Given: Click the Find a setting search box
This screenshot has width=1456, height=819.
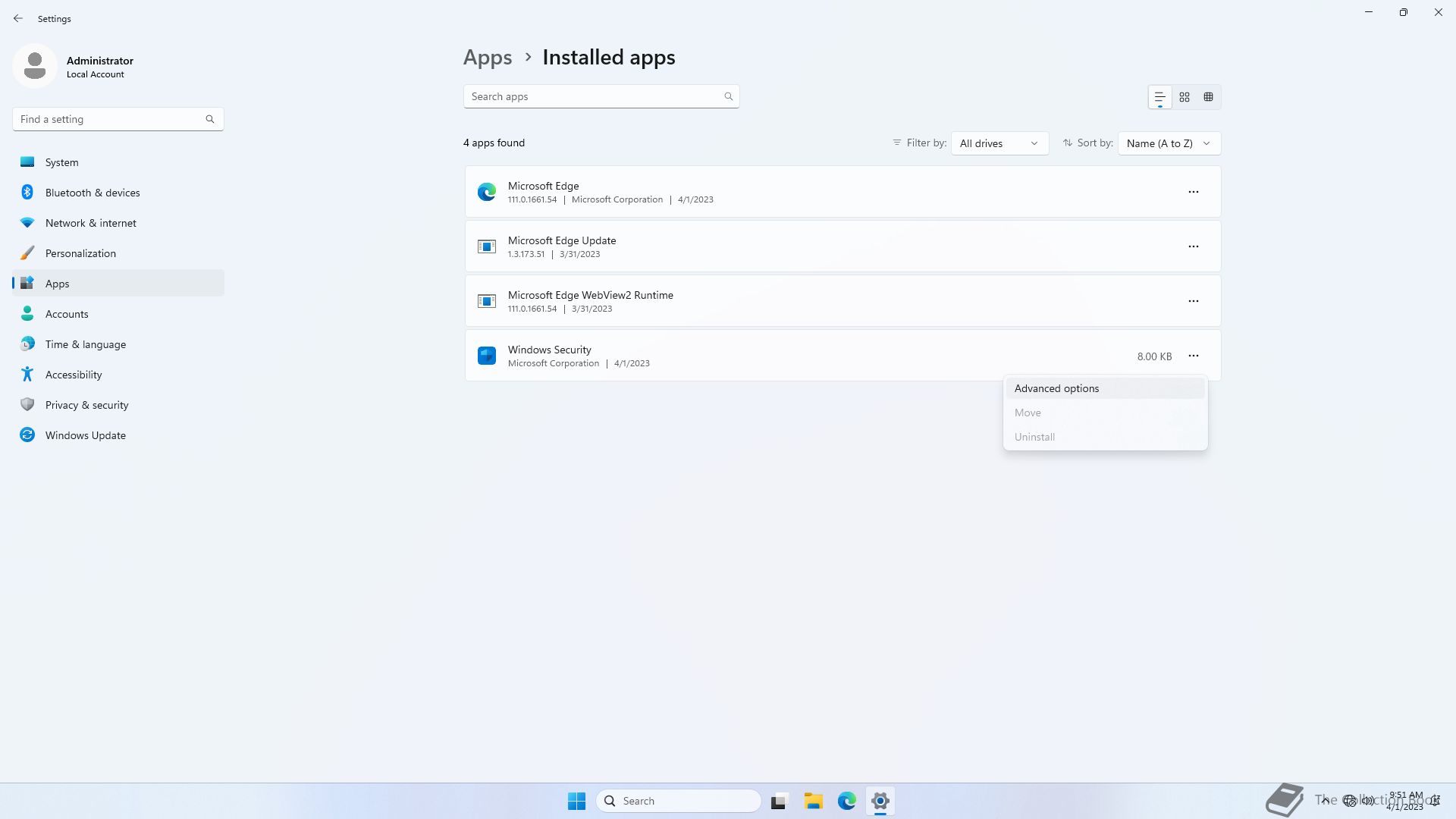Looking at the screenshot, I should click(110, 119).
